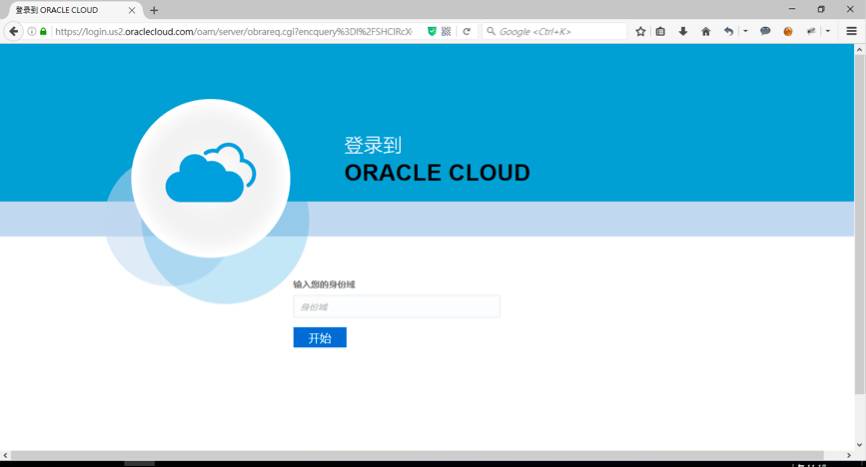
Task: Click the cloud logo image
Action: click(x=210, y=178)
